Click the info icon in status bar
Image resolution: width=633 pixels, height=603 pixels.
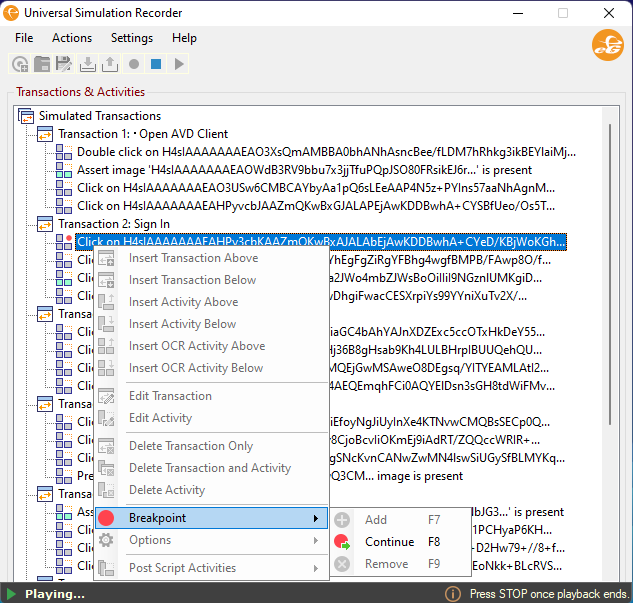tap(453, 593)
